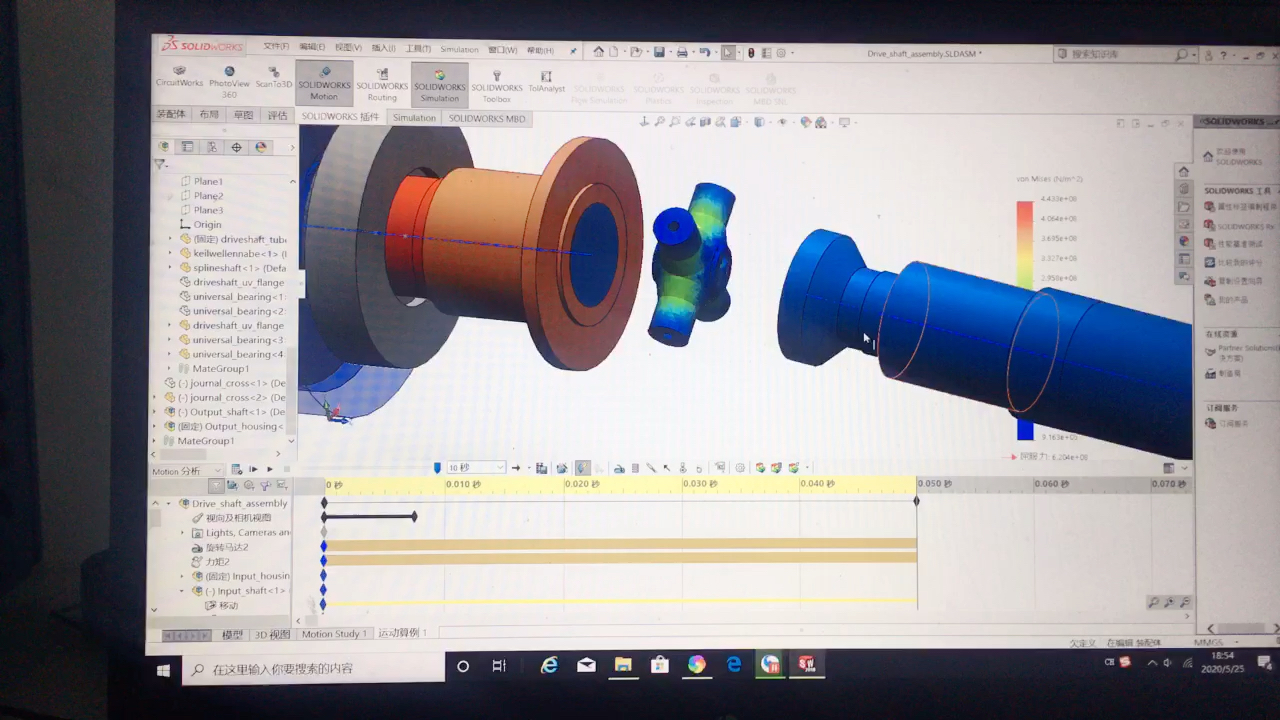Collapse the Drive_shaft_assembly motion tree node
This screenshot has height=720, width=1280.
(169, 503)
